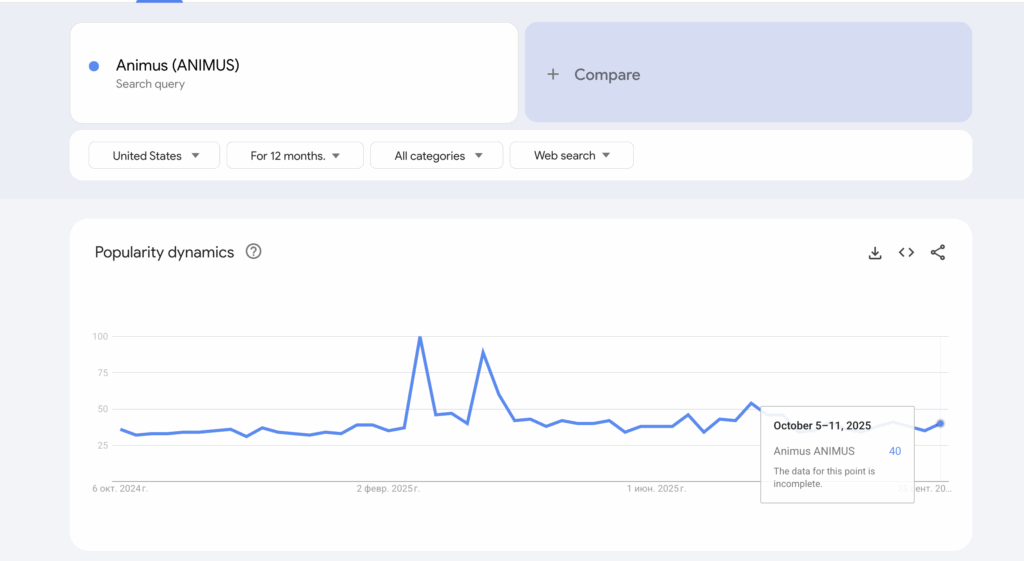
Task: Click the second-highest peak on the chart line
Action: click(x=483, y=352)
